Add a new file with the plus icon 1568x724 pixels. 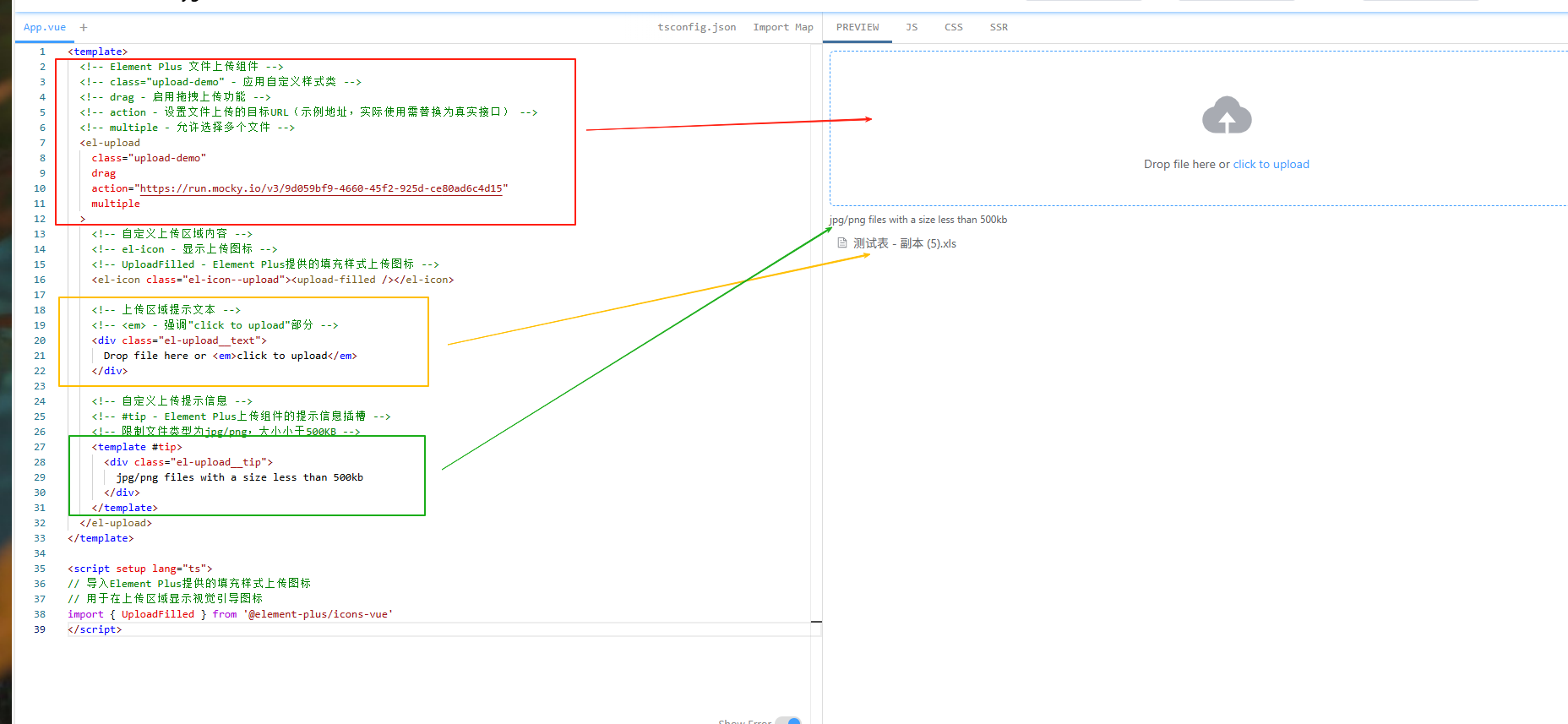click(84, 27)
